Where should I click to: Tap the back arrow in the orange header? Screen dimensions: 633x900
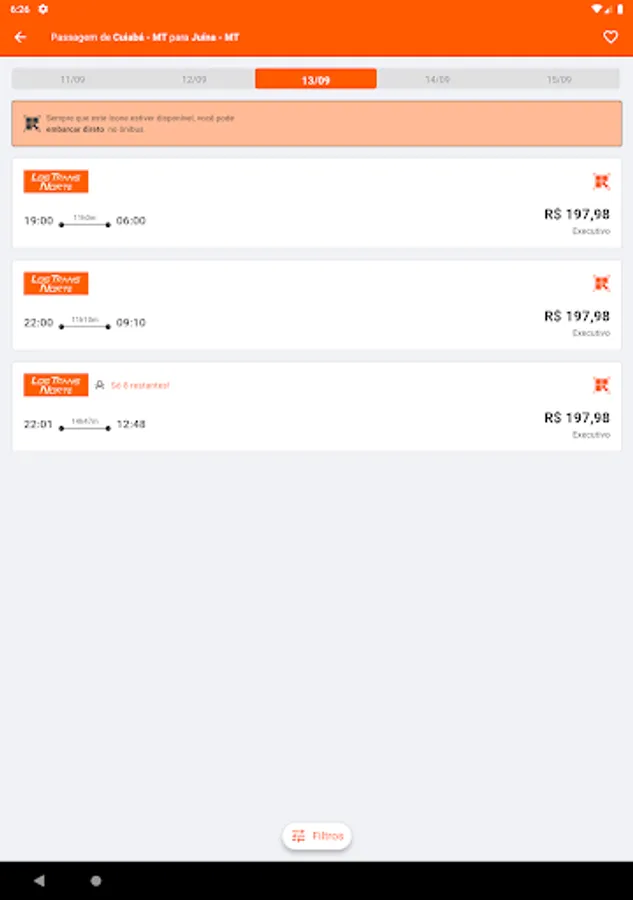[20, 36]
